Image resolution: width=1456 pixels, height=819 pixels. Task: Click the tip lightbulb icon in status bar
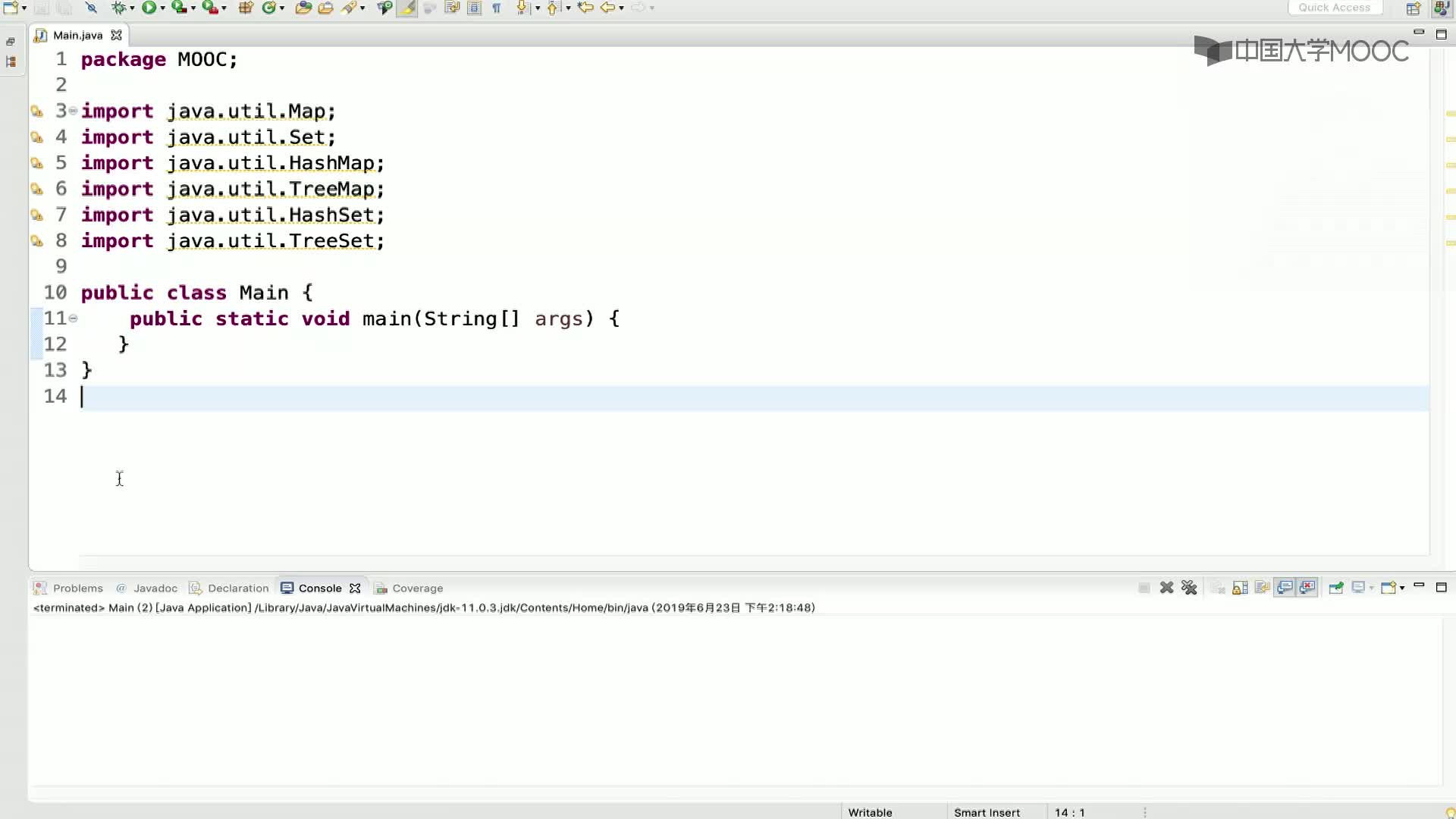click(x=1450, y=812)
